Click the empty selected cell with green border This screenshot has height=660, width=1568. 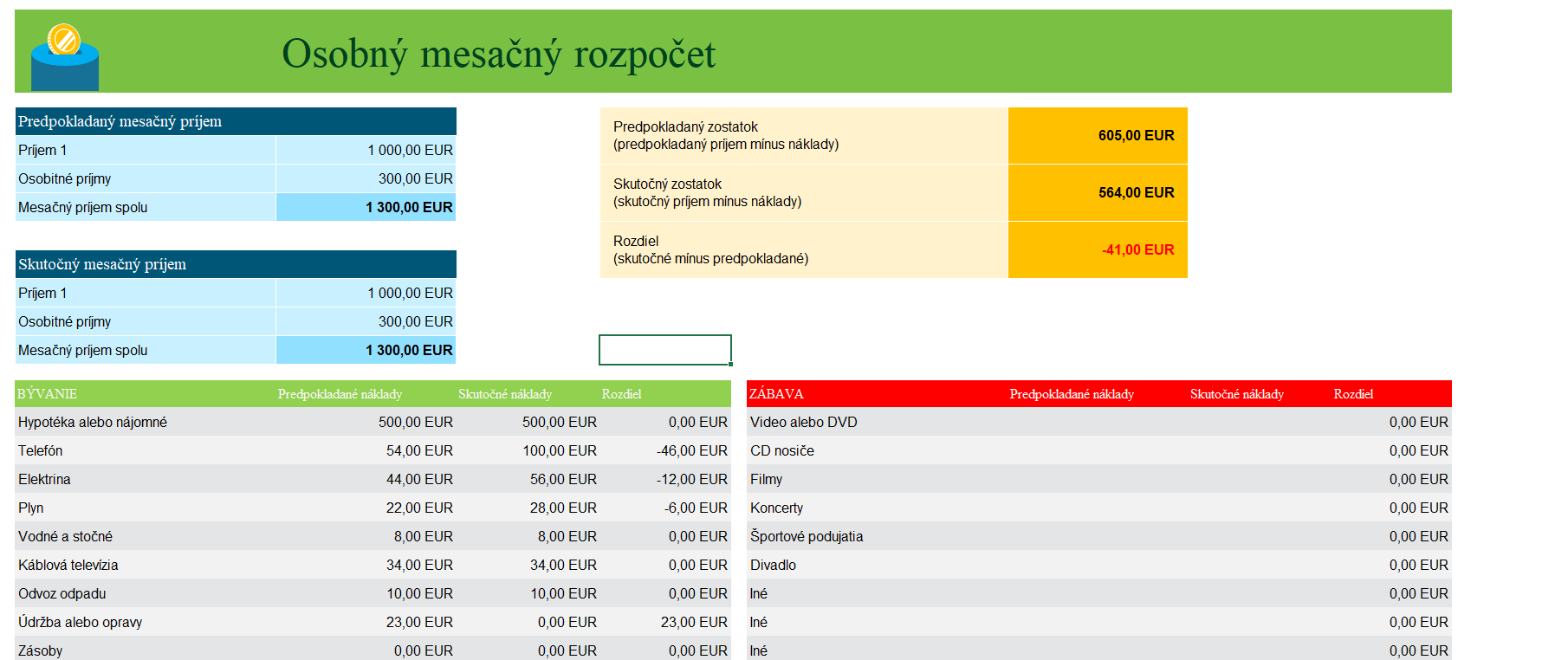pos(664,350)
